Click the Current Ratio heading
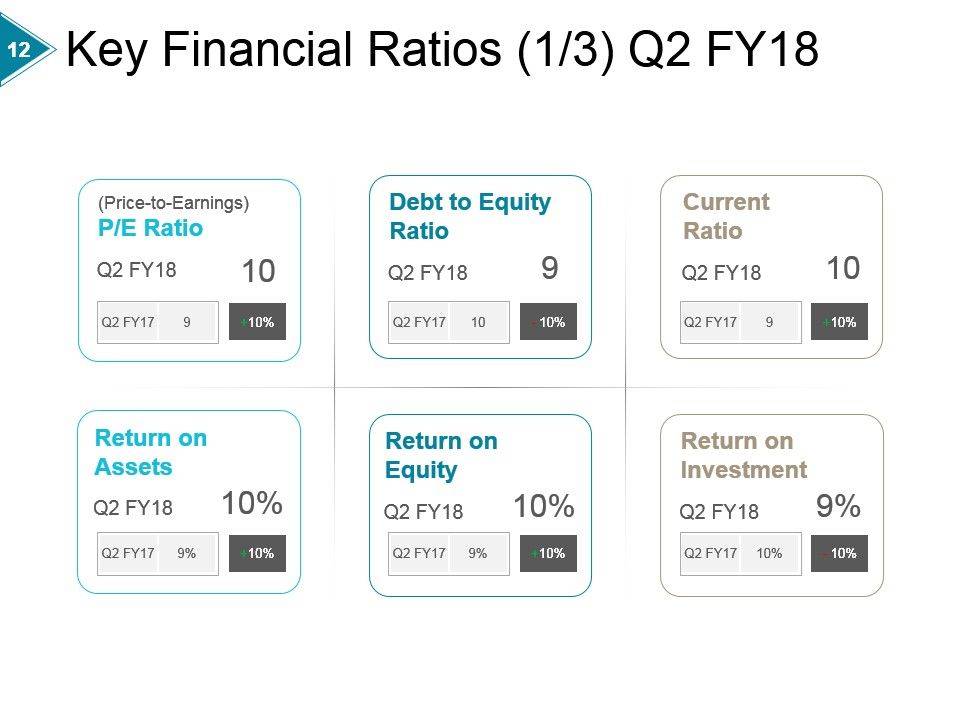The height and width of the screenshot is (720, 960). (726, 216)
